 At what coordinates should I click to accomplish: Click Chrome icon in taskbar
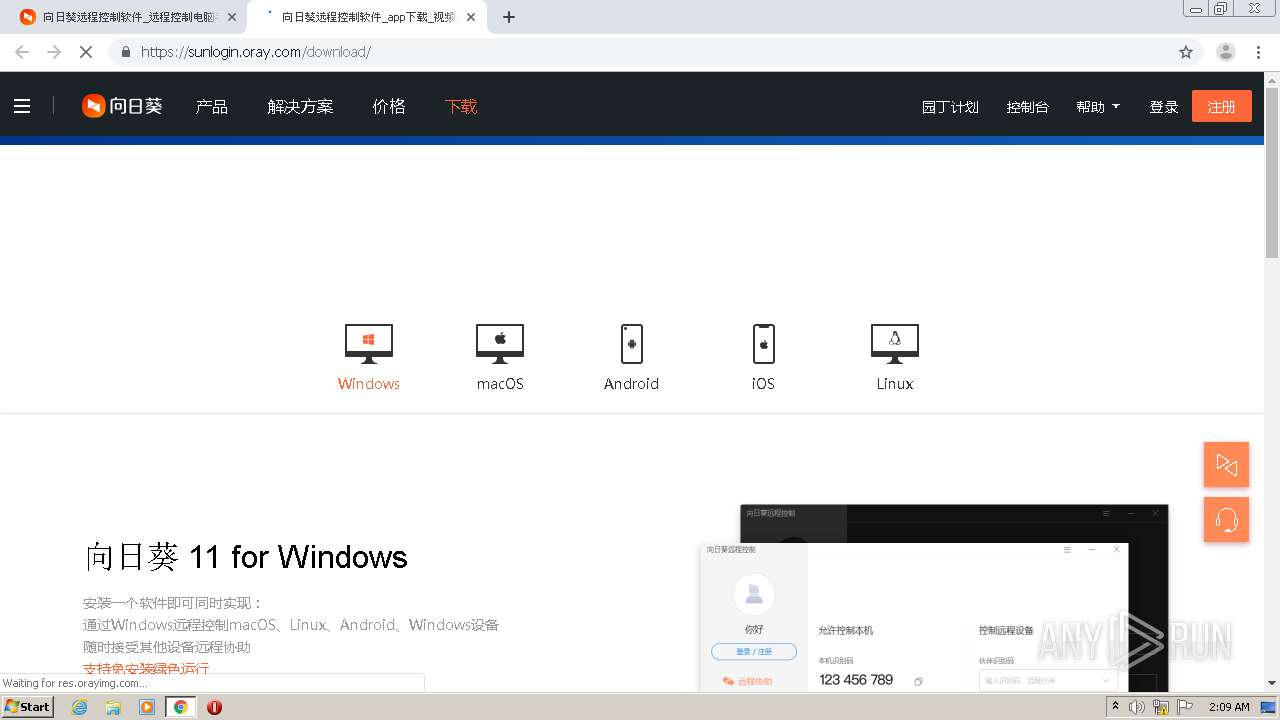coord(181,707)
